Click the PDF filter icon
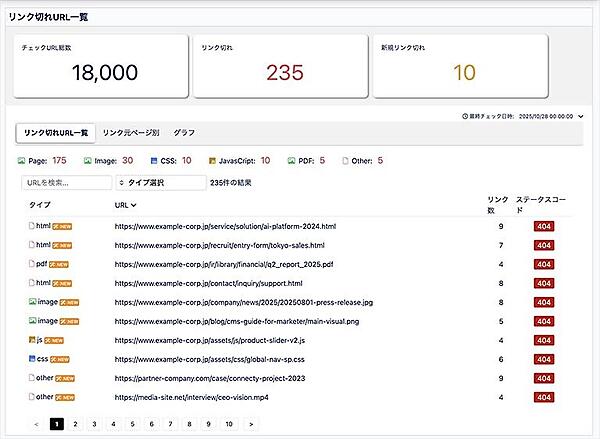This screenshot has width=600, height=439. pyautogui.click(x=291, y=160)
